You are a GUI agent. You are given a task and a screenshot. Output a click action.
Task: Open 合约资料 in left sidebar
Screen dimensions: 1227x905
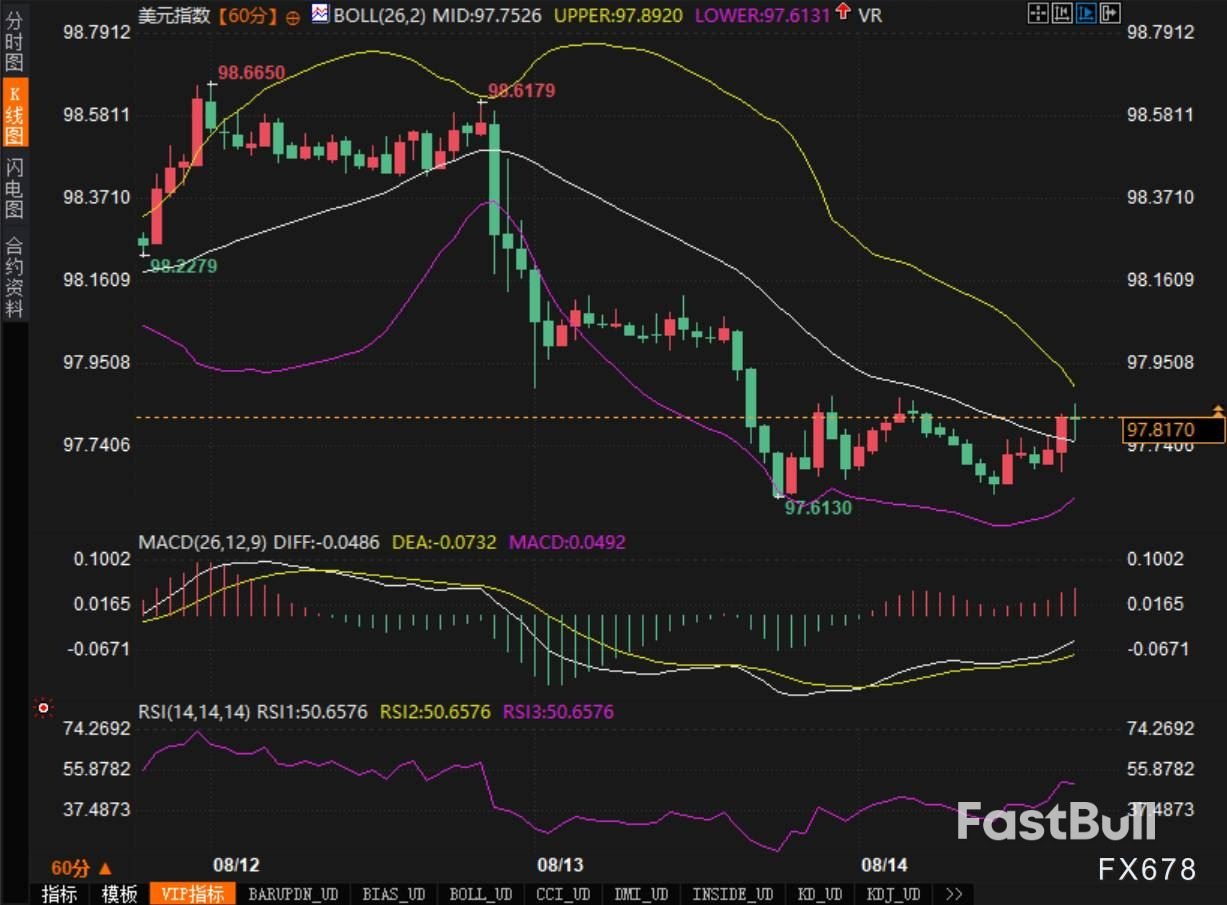coord(15,277)
